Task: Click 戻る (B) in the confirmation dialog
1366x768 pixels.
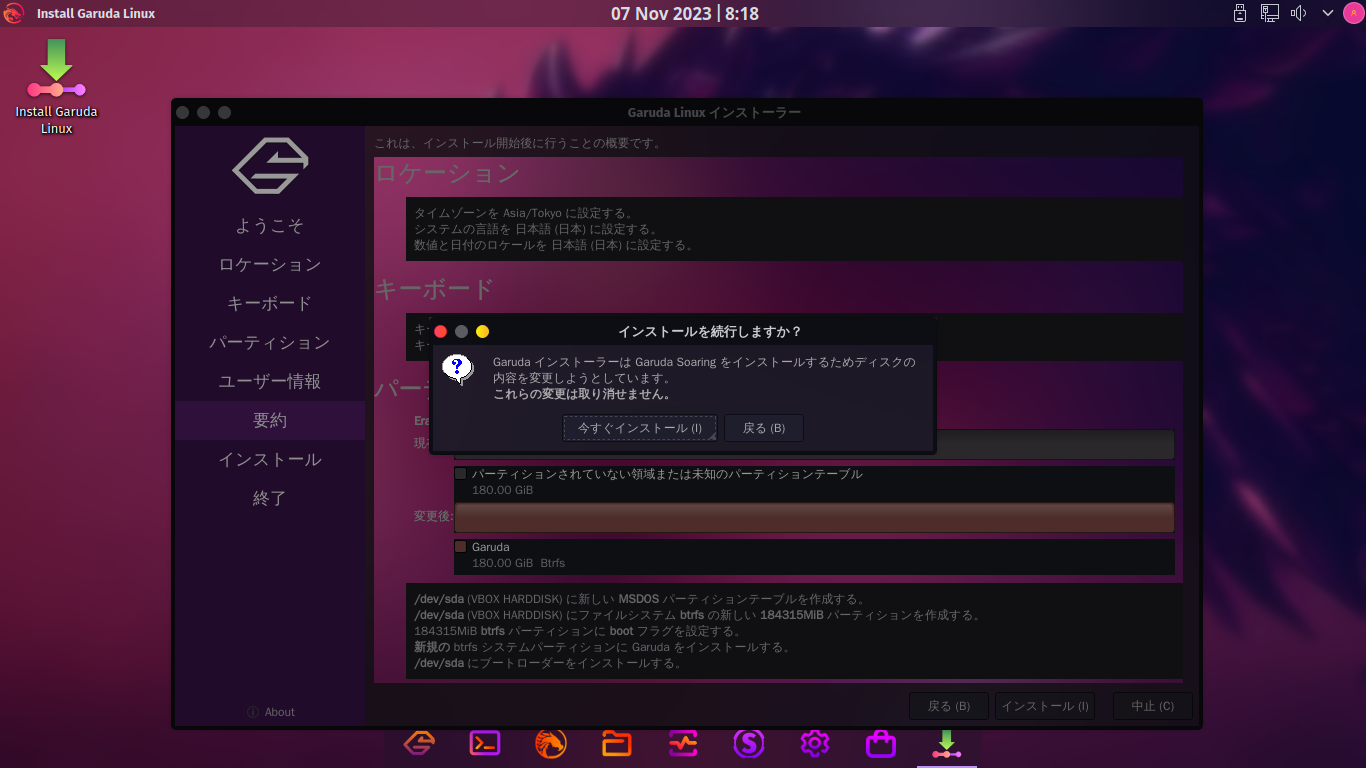Action: [764, 428]
